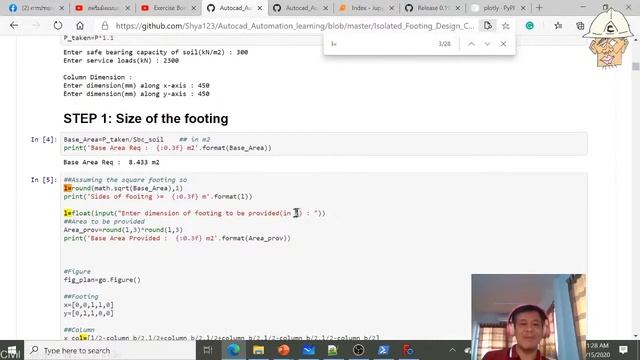The image size is (640, 360).
Task: Close the Exercise YouTube tab
Action: point(193,8)
